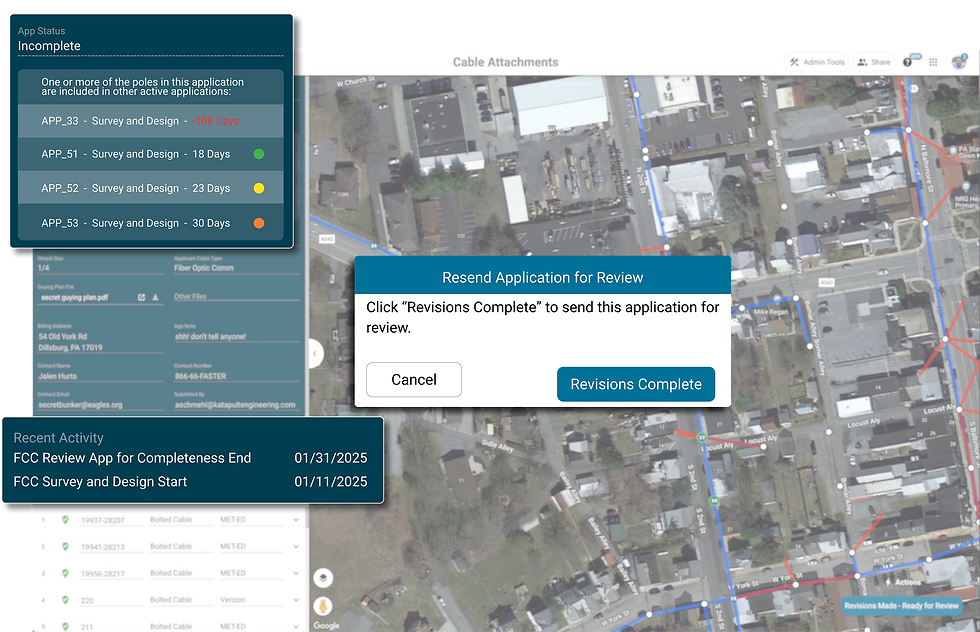Click the FCC Survey and Design Start entry
The height and width of the screenshot is (632, 980).
[190, 482]
